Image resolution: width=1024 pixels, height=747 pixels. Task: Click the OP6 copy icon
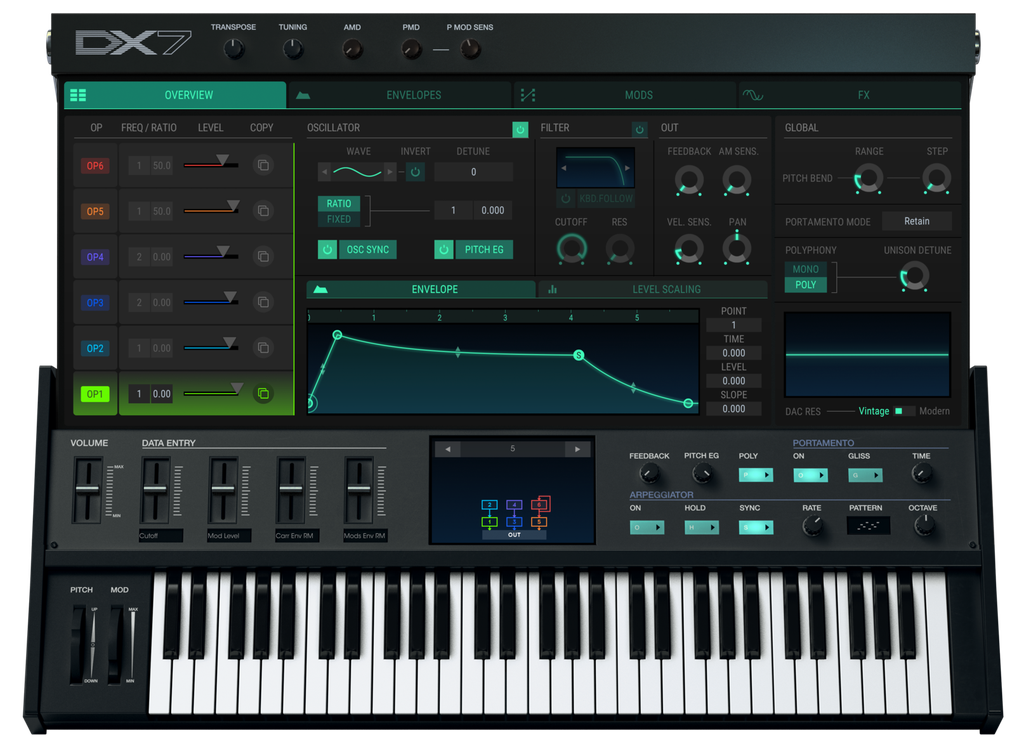[263, 165]
